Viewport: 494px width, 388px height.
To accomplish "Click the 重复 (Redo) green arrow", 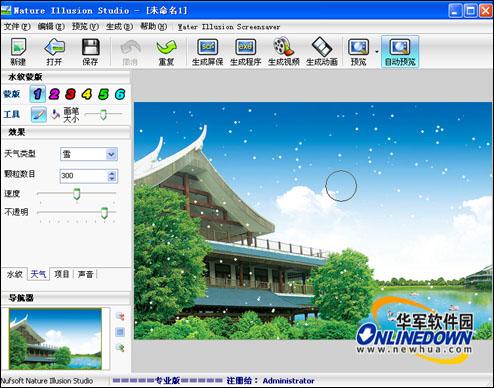I will [x=166, y=52].
